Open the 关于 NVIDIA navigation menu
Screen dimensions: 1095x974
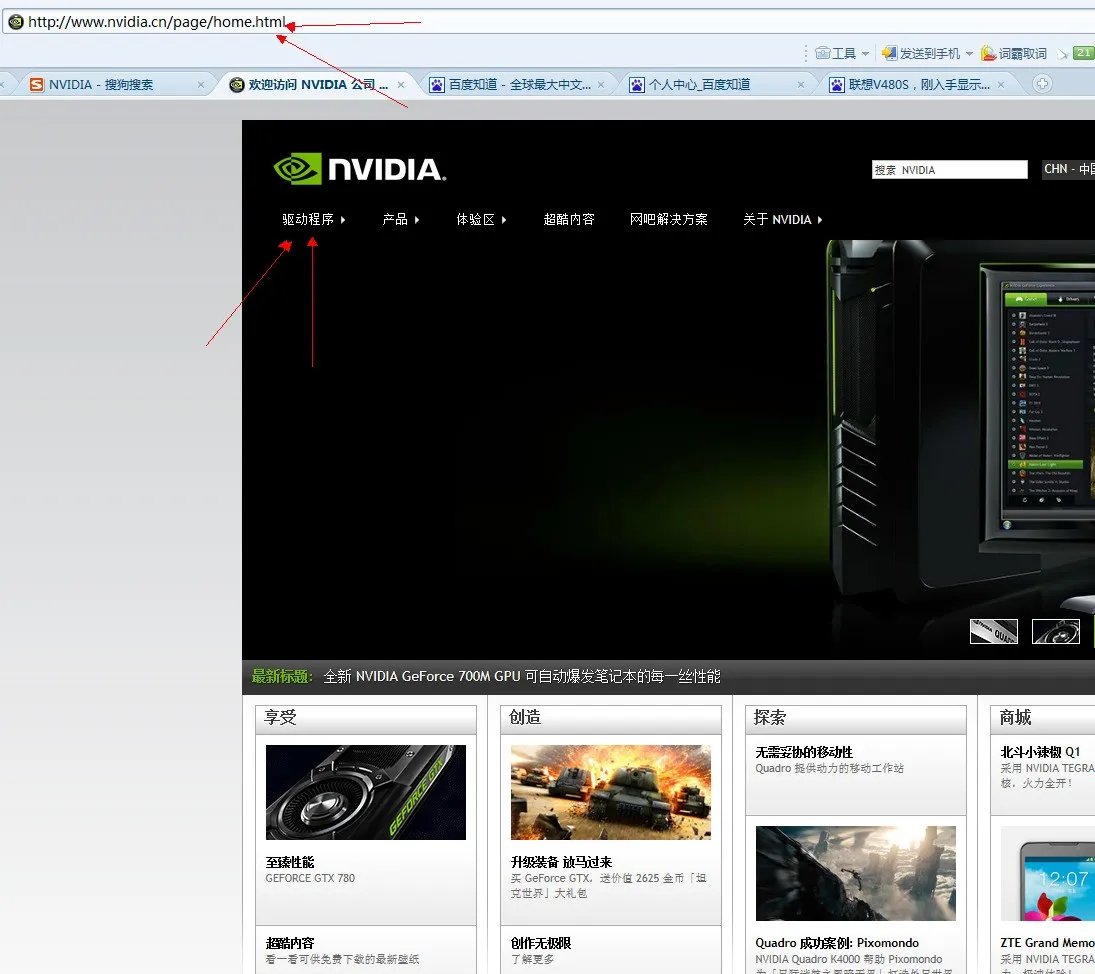(777, 219)
